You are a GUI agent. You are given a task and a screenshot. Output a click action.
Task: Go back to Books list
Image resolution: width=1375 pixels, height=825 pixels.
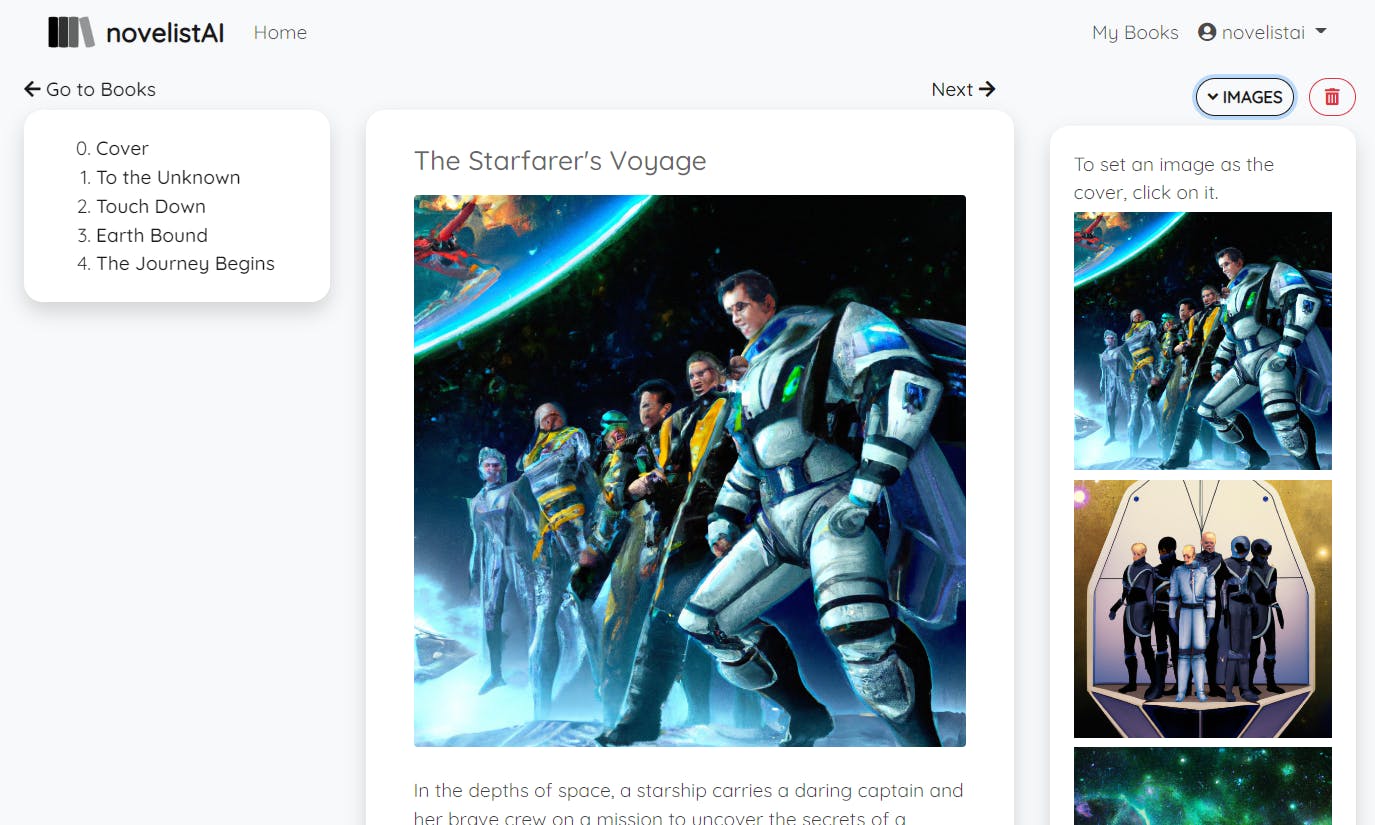[90, 89]
